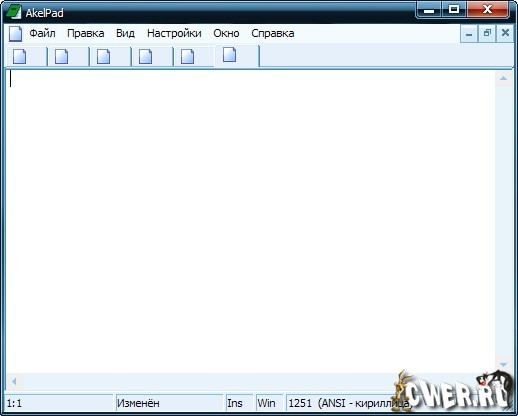Image resolution: width=518 pixels, height=416 pixels.
Task: Click inside the empty text editing area
Action: click(250, 222)
